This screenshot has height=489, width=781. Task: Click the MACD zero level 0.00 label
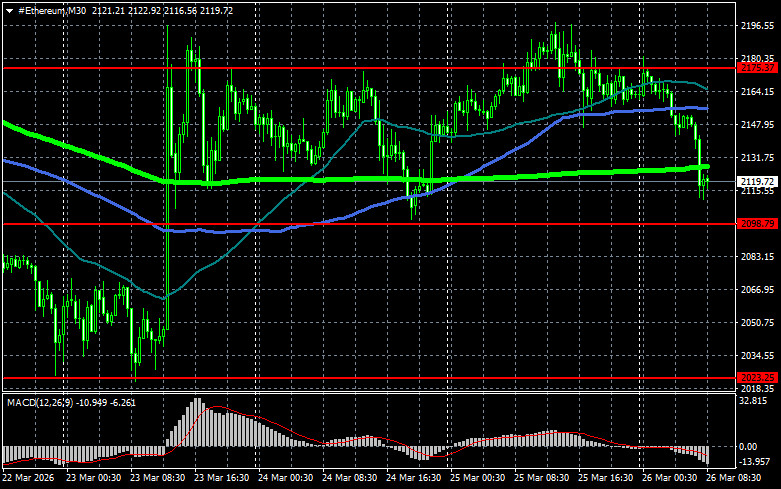[748, 447]
